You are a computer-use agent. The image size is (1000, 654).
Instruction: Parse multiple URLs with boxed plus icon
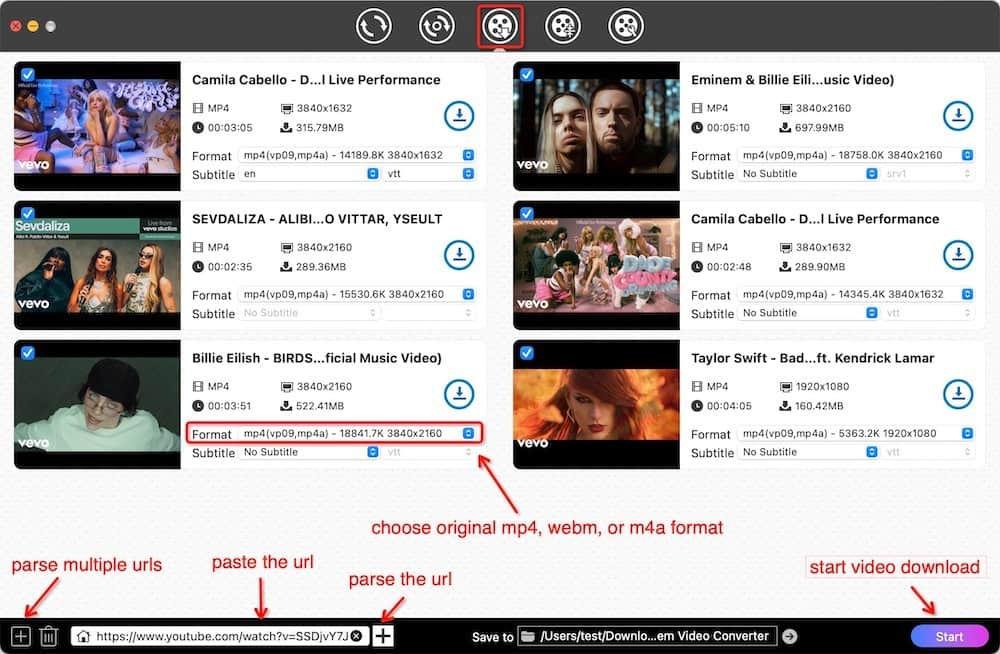pos(21,636)
